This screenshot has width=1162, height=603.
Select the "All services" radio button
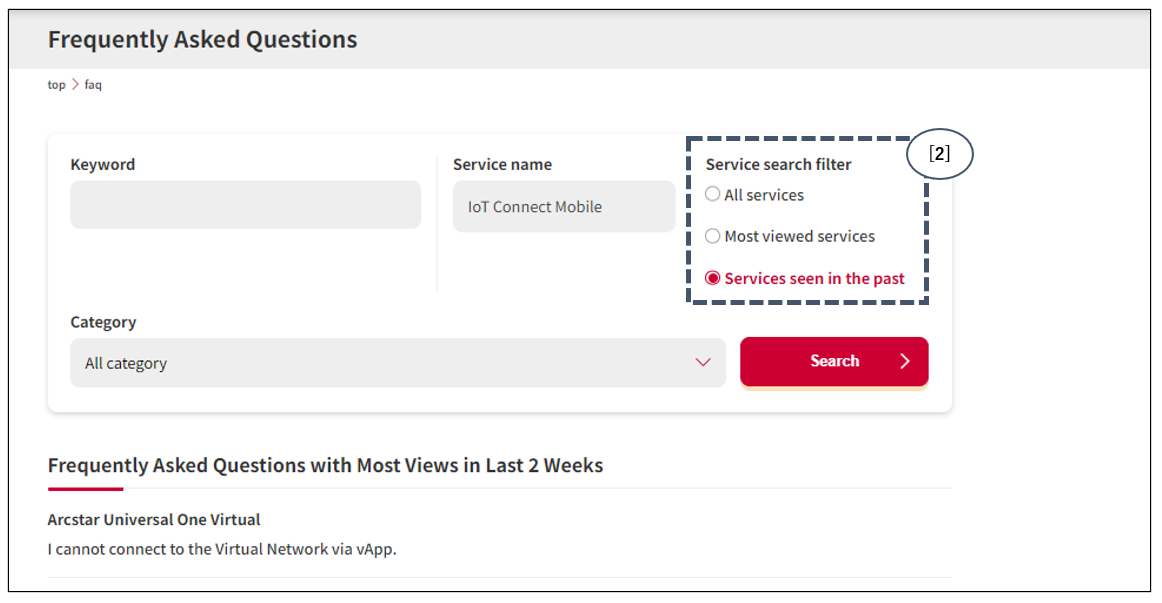713,195
